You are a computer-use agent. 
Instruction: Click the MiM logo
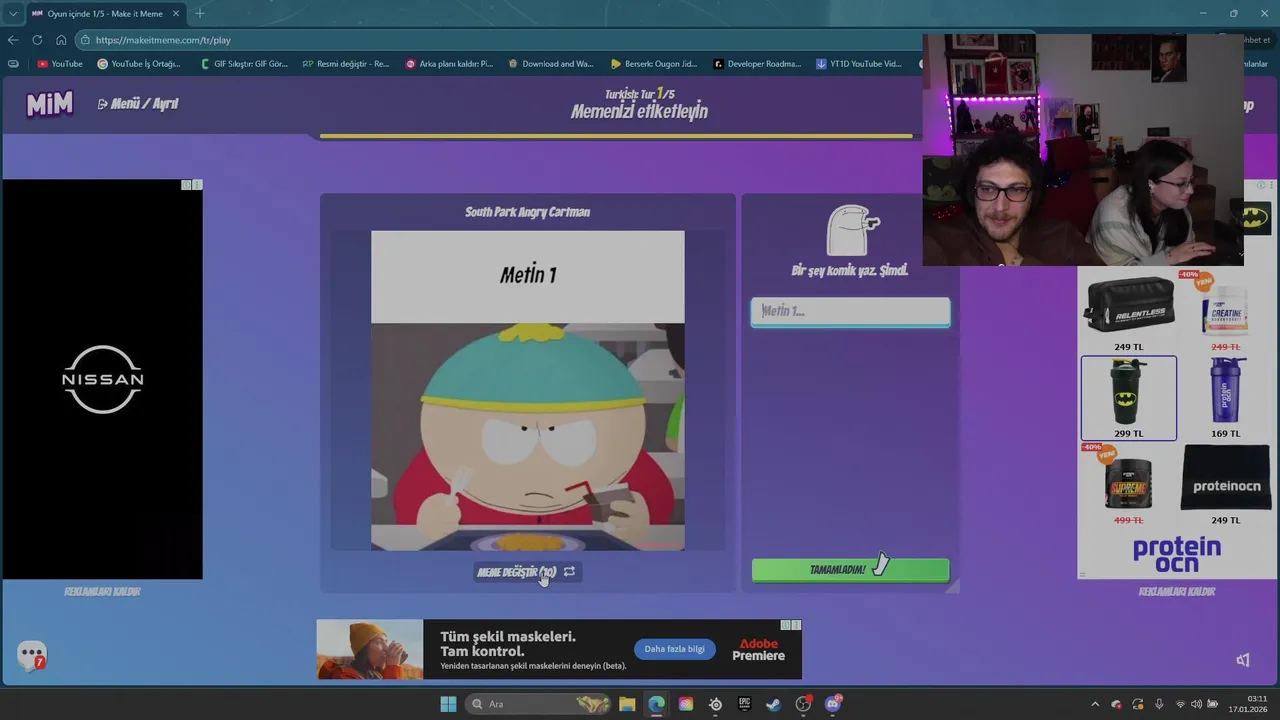[x=49, y=104]
